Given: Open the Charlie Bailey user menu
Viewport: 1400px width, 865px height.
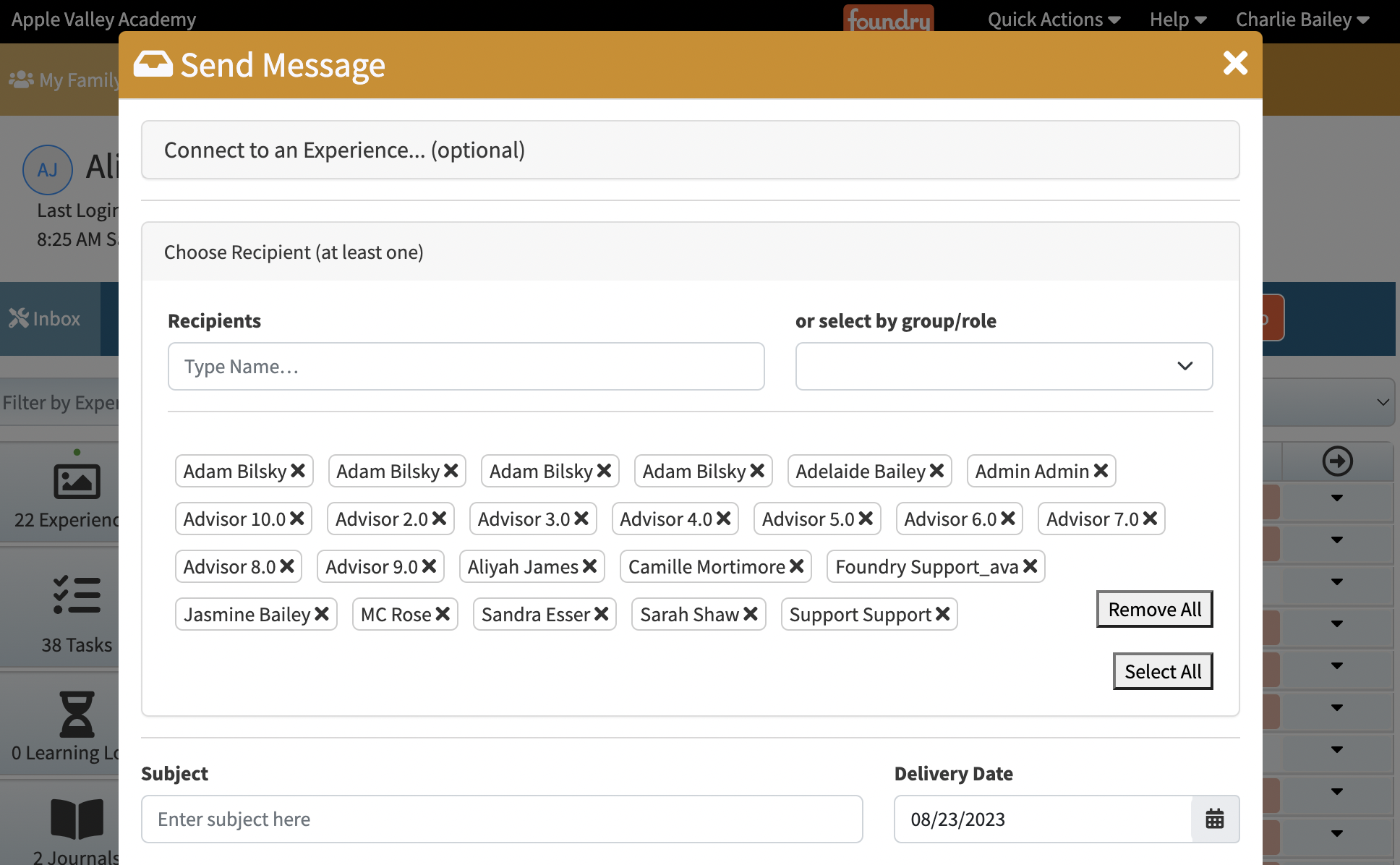Looking at the screenshot, I should (1302, 20).
